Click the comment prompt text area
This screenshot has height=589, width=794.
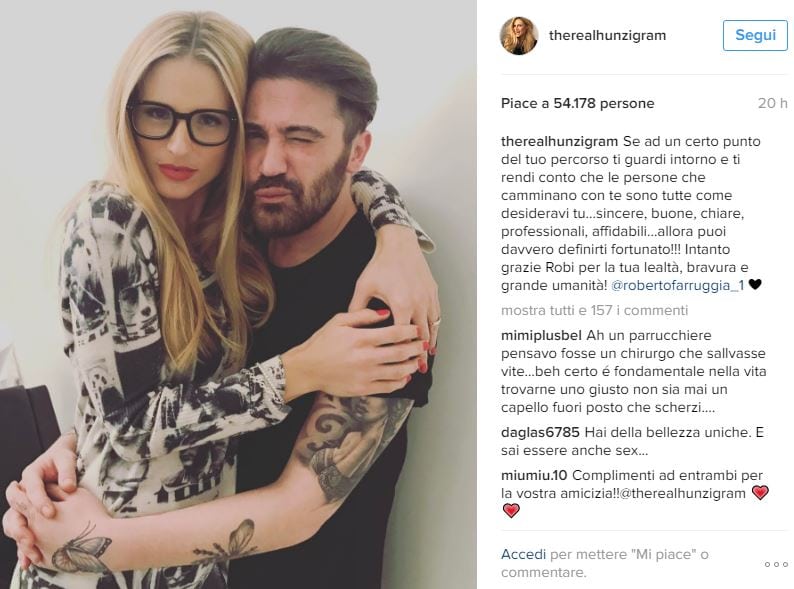605,563
